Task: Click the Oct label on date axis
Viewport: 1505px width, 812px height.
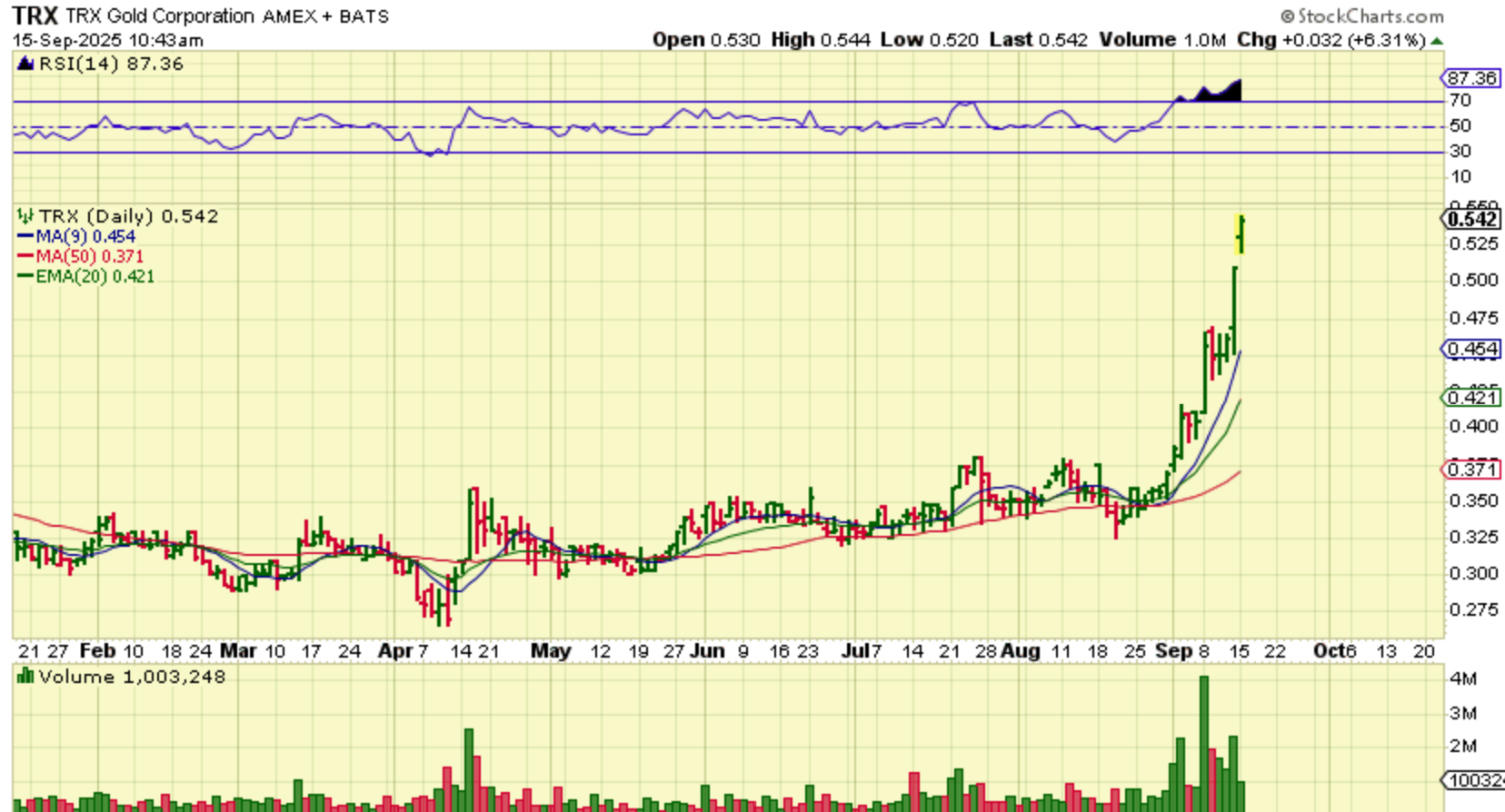Action: tap(1329, 651)
